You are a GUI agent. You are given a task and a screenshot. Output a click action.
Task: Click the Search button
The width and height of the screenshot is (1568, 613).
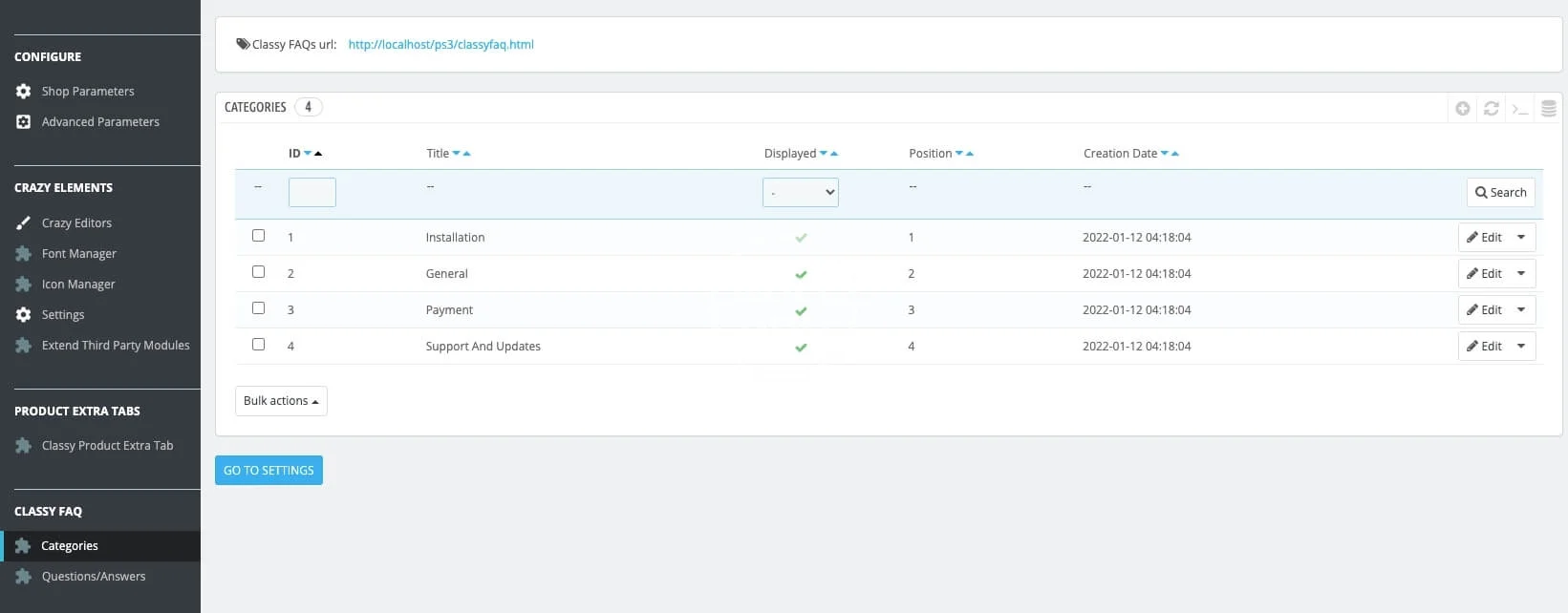[x=1500, y=192]
